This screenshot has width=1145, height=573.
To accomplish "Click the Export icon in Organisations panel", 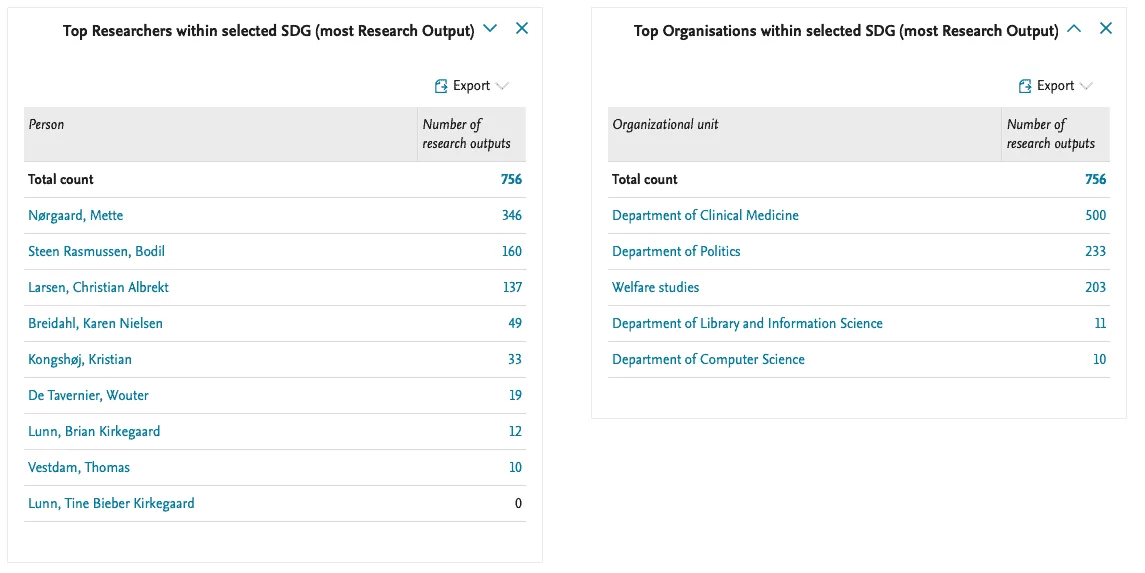I will [x=1025, y=86].
